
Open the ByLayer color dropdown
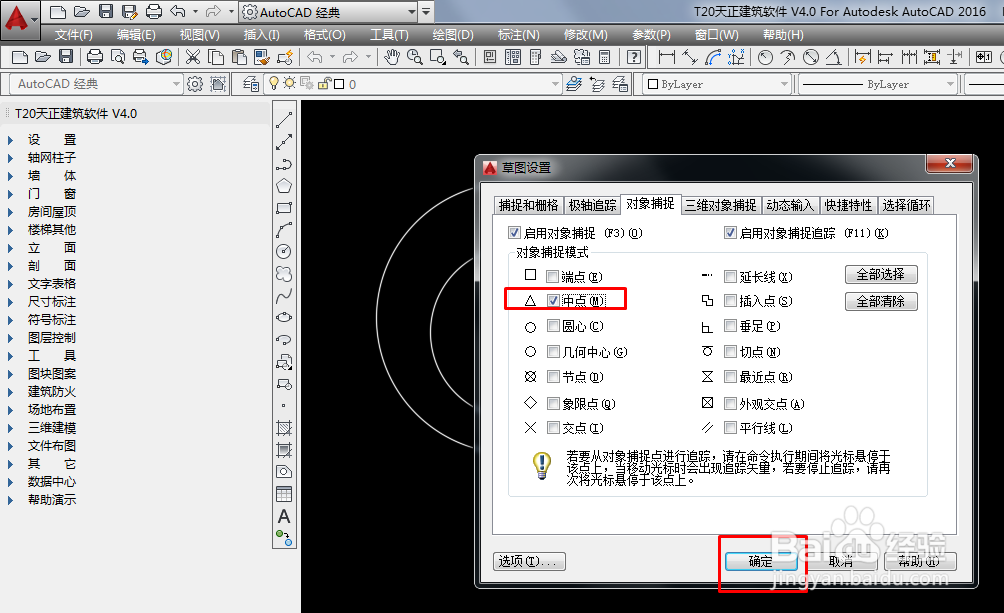[x=784, y=84]
